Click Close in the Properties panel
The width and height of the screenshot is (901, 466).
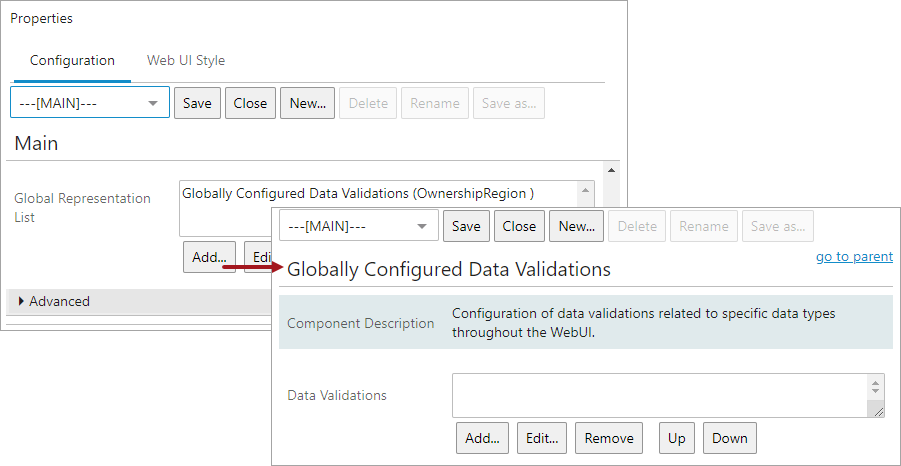250,103
